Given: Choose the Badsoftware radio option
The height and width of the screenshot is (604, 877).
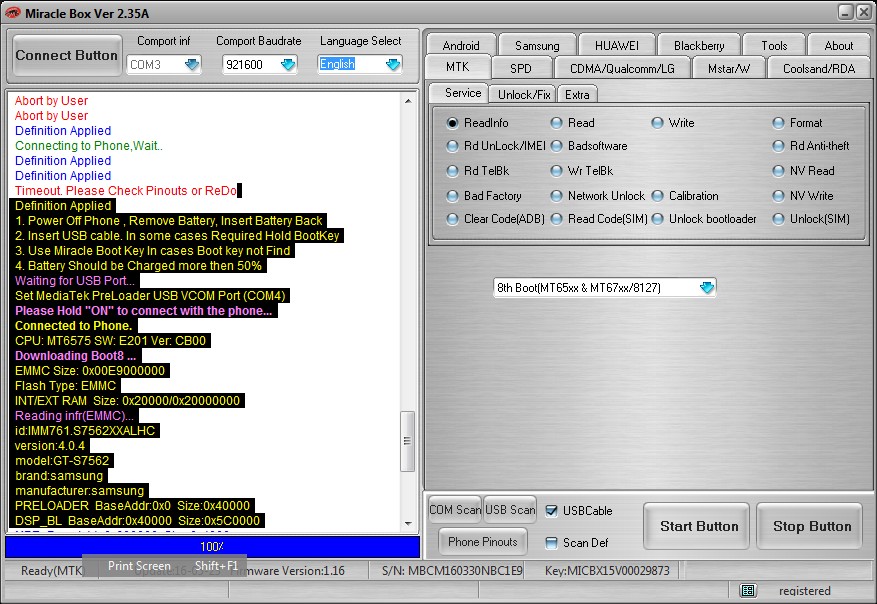Looking at the screenshot, I should (x=557, y=146).
